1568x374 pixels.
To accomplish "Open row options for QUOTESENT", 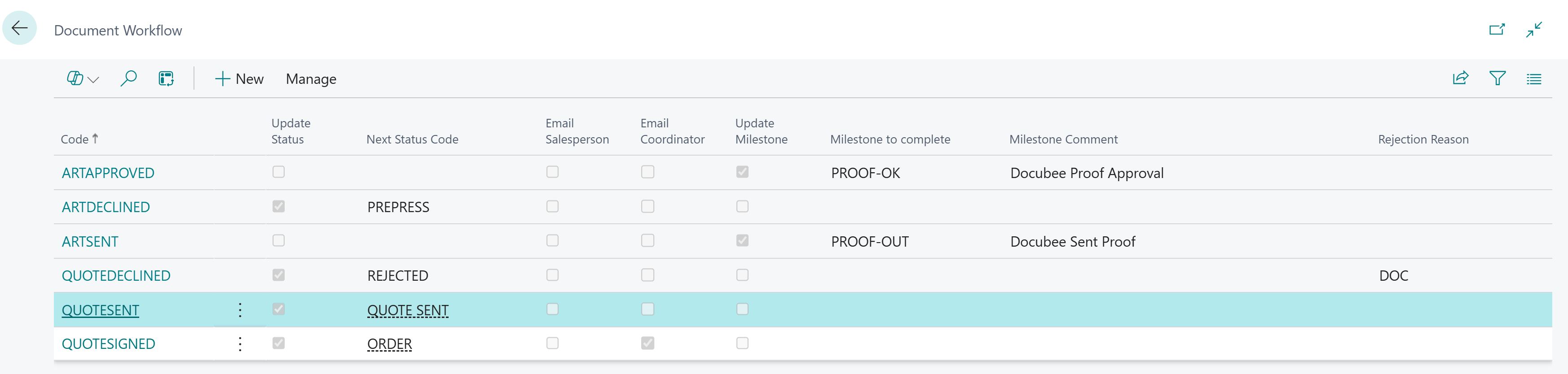I will point(240,310).
